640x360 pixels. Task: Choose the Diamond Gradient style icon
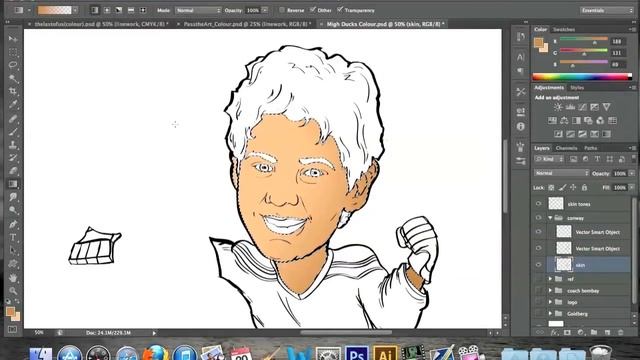tap(143, 10)
